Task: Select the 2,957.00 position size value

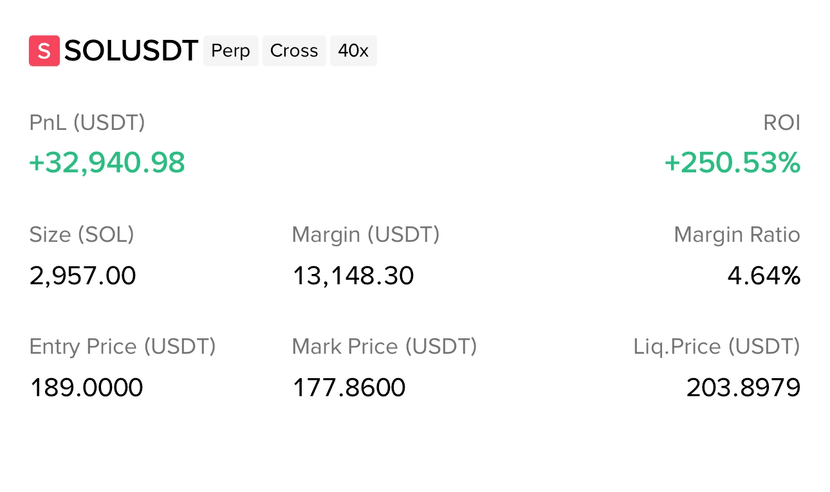Action: [x=83, y=275]
